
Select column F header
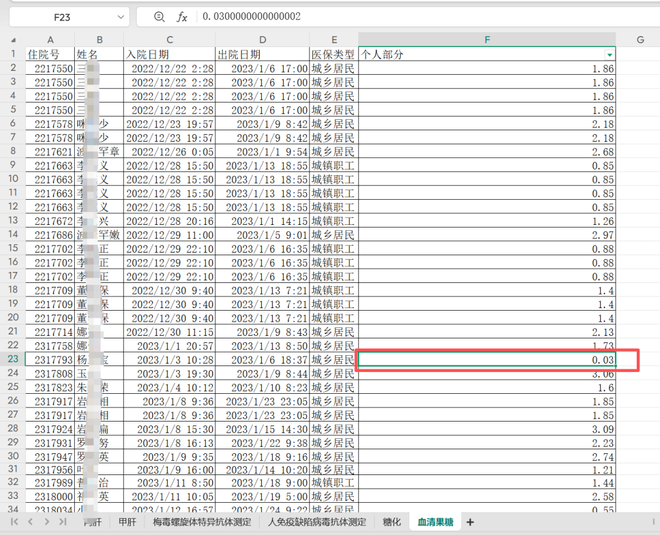[x=487, y=39]
